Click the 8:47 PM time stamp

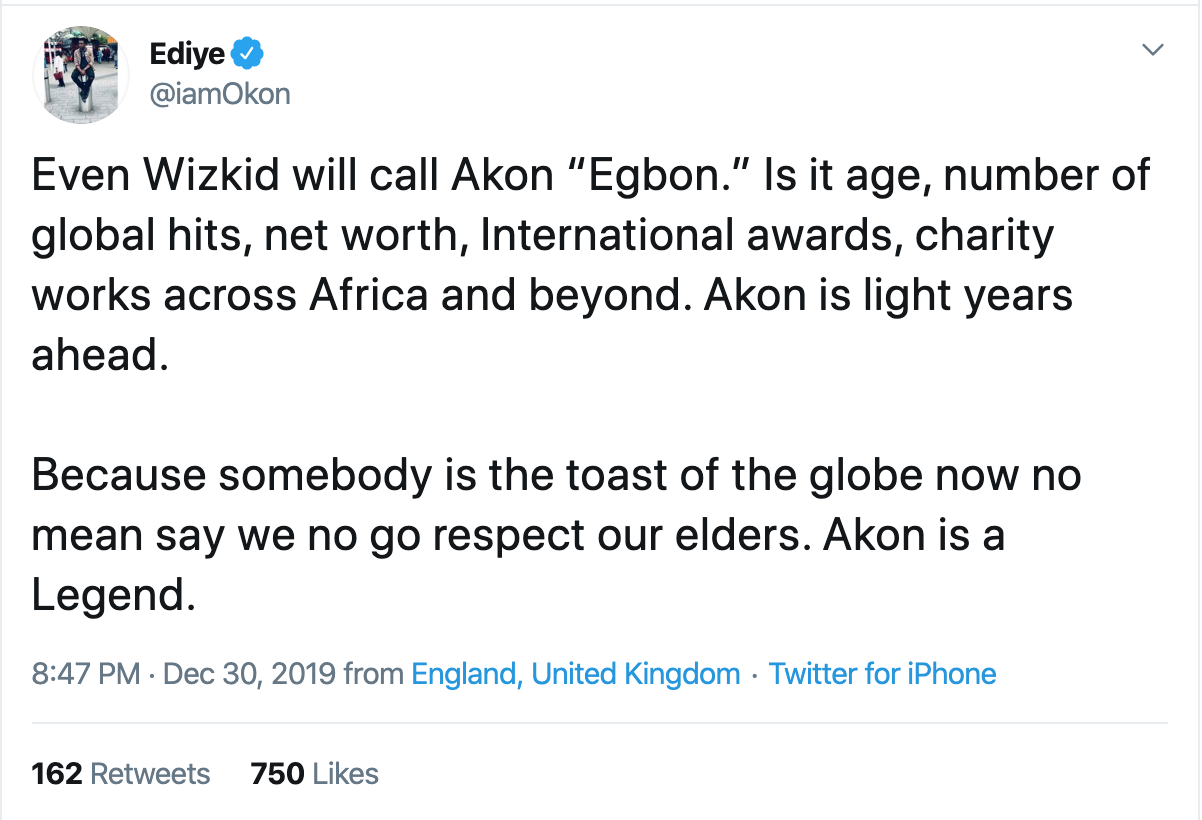pyautogui.click(x=86, y=674)
